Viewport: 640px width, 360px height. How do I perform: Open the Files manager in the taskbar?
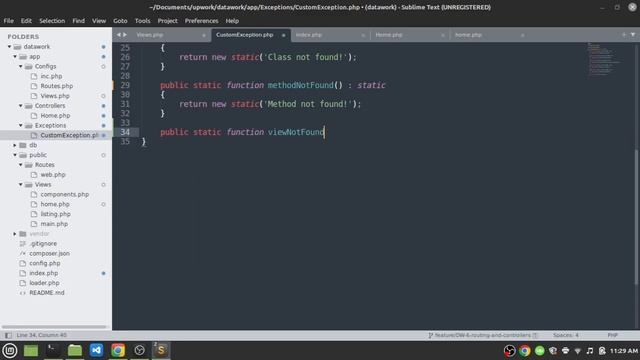[75, 350]
